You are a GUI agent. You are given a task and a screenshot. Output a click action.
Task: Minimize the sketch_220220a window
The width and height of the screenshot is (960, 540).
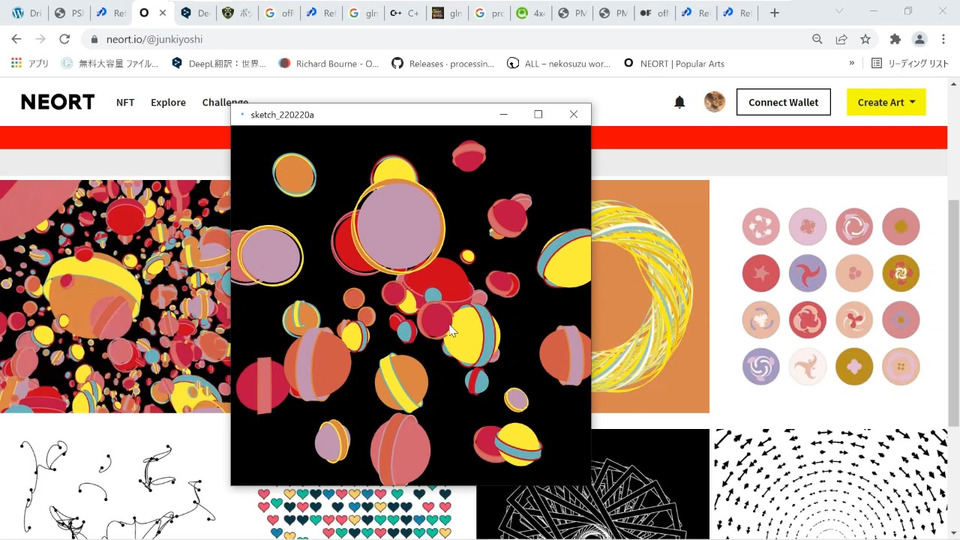tap(503, 114)
